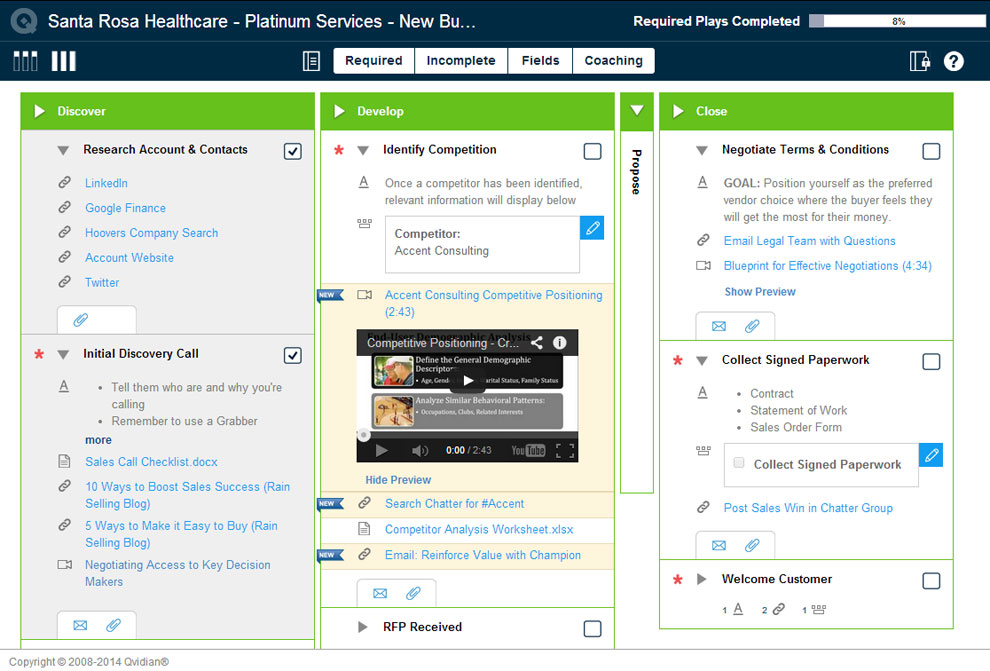Open the help question mark icon

[x=953, y=61]
